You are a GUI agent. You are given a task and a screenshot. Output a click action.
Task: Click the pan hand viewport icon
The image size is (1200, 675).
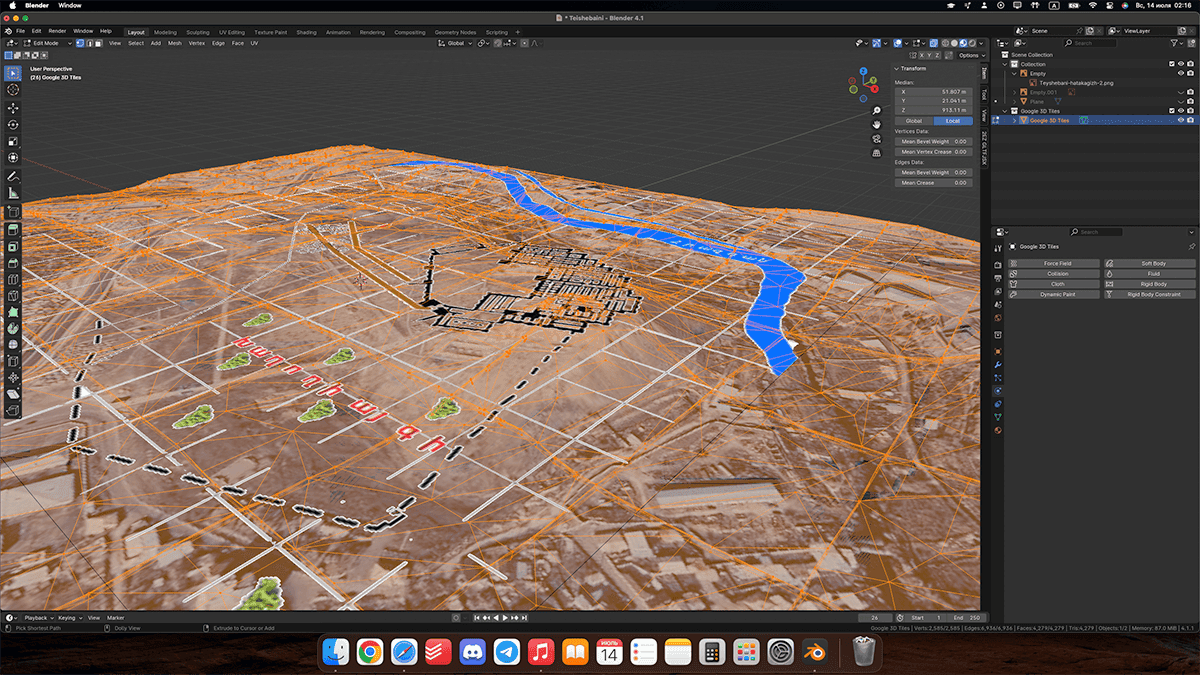[x=876, y=124]
